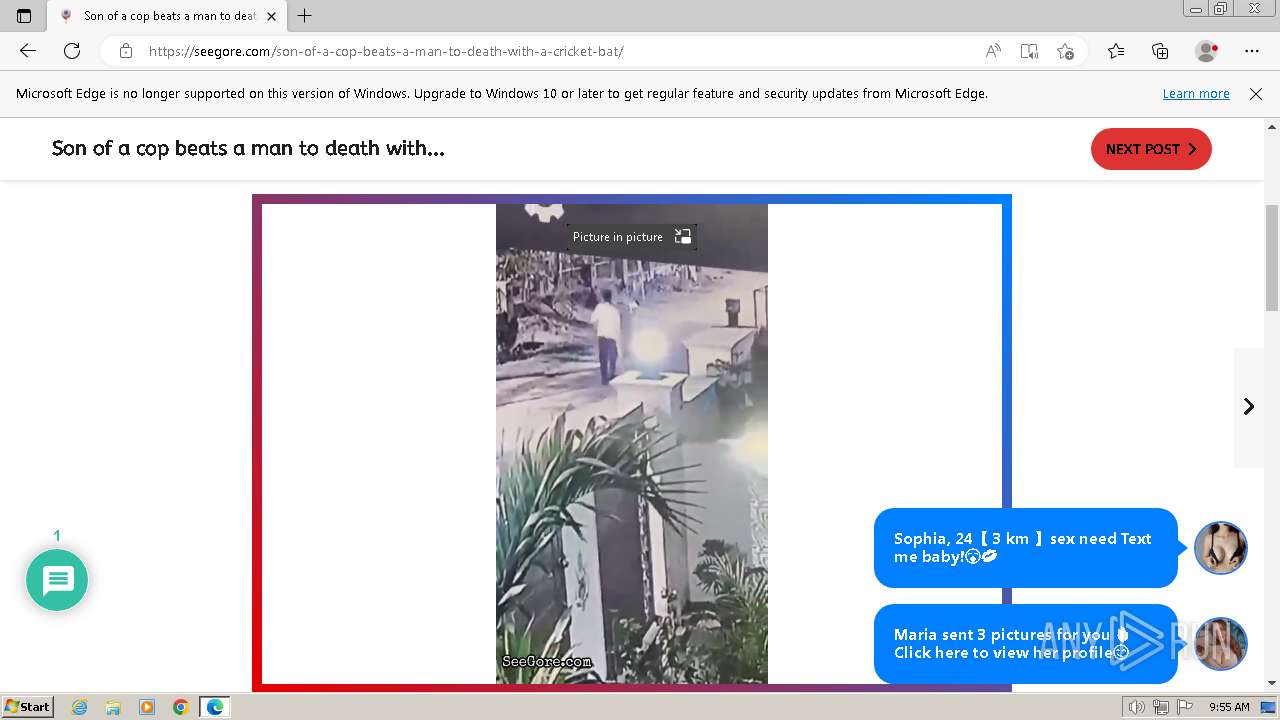The width and height of the screenshot is (1280, 720).
Task: Open File Explorer taskbar icon
Action: point(113,707)
